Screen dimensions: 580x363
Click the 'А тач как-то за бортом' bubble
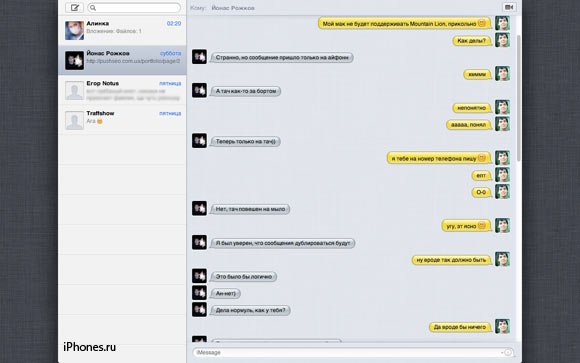246,91
